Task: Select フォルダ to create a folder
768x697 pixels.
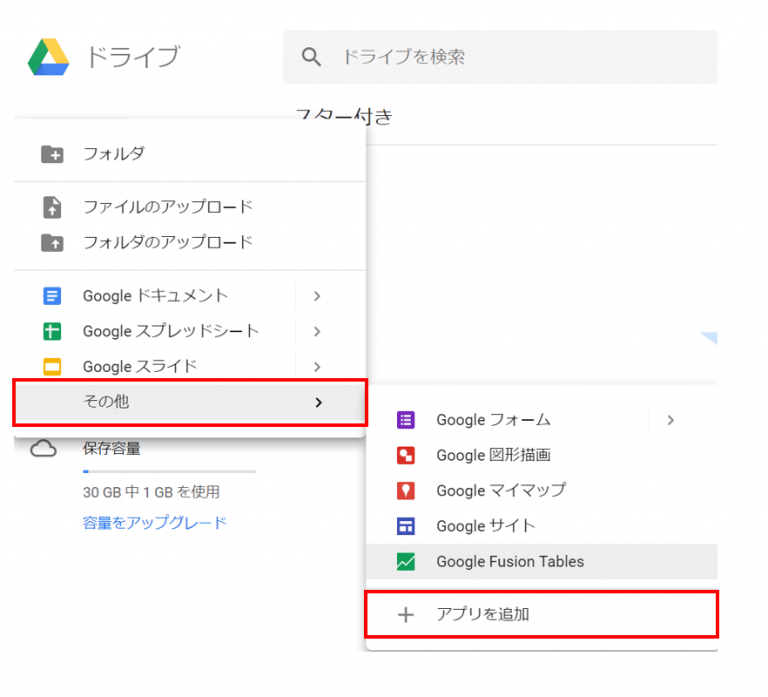Action: click(190, 154)
